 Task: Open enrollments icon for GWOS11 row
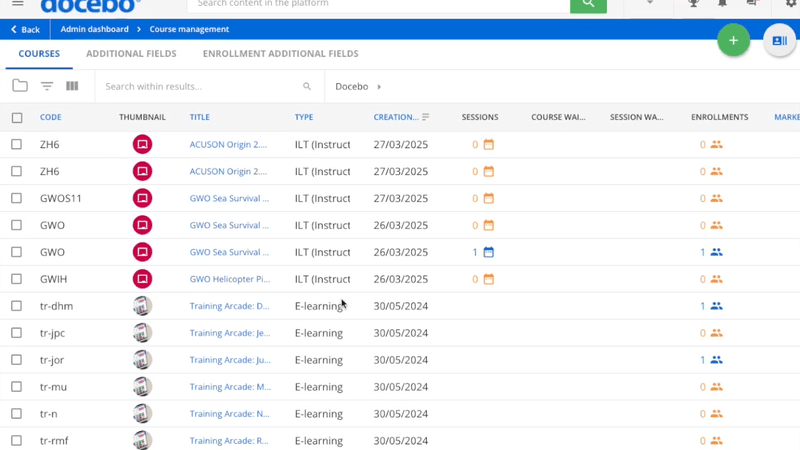pos(716,198)
